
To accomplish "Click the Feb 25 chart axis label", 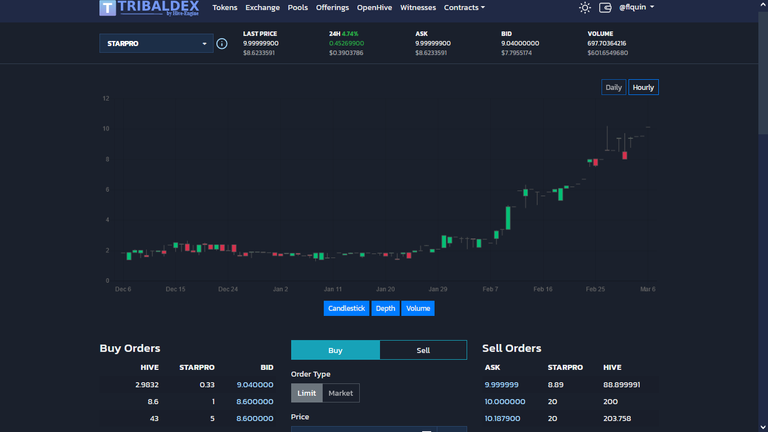I will tap(595, 289).
